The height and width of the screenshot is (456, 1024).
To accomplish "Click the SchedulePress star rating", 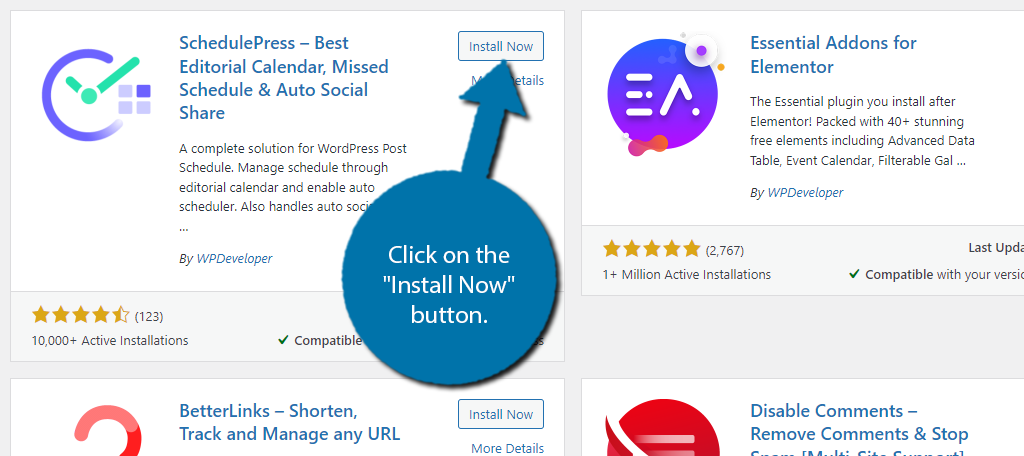I will 81,316.
